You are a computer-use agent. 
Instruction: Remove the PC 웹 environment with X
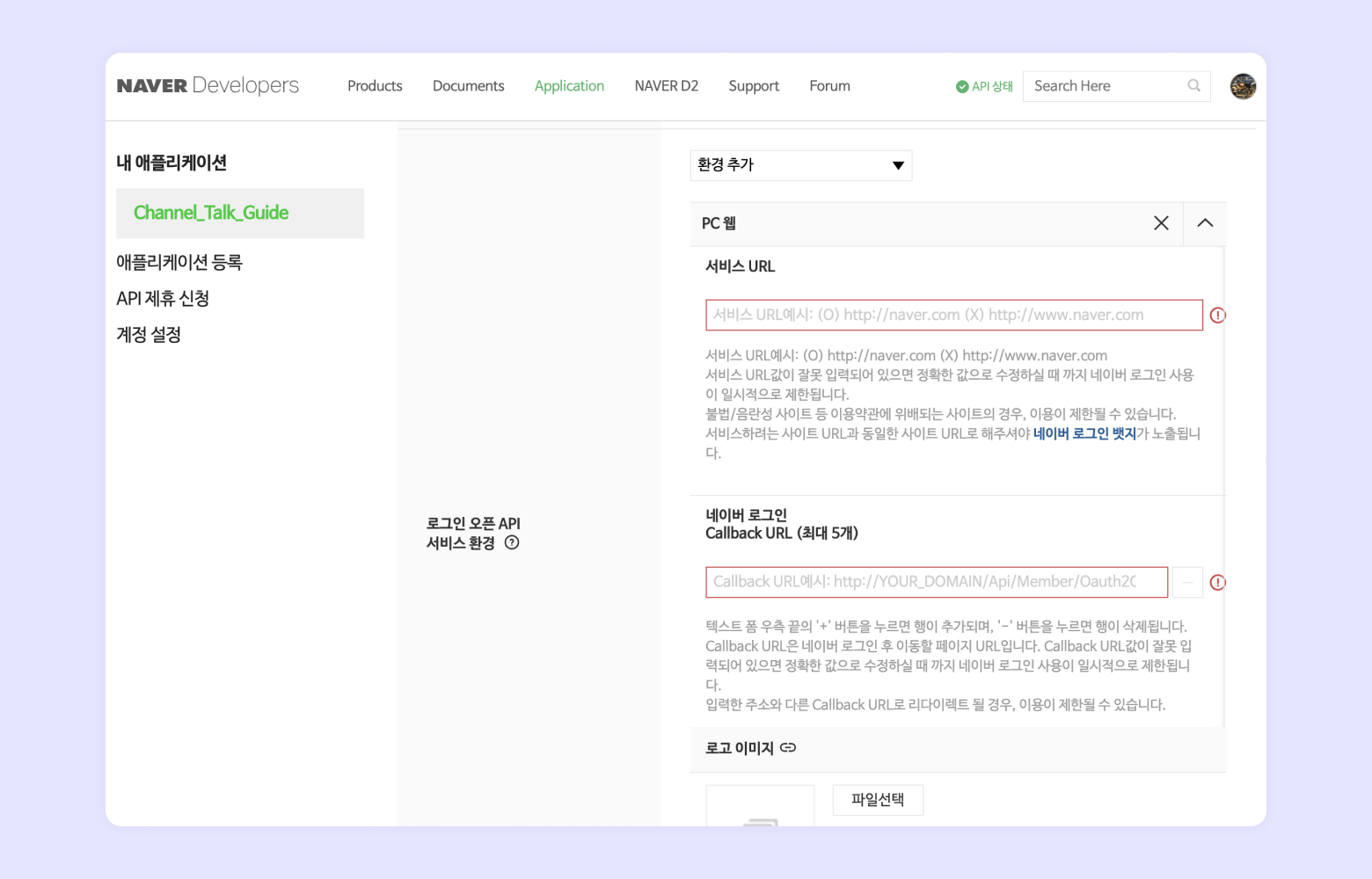(1161, 223)
